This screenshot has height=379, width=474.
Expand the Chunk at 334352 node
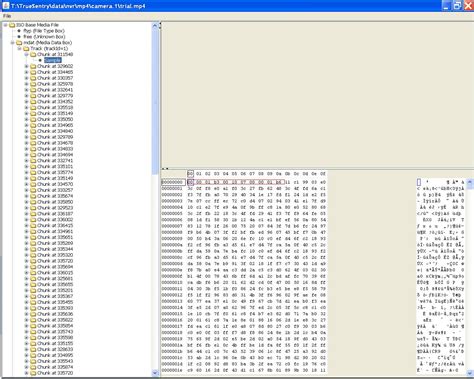pos(26,102)
